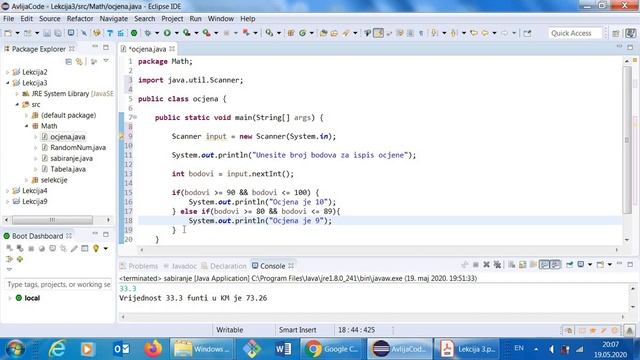This screenshot has width=640, height=360.
Task: Open Package Explorer View Menu triangle
Action: pyautogui.click(x=106, y=61)
